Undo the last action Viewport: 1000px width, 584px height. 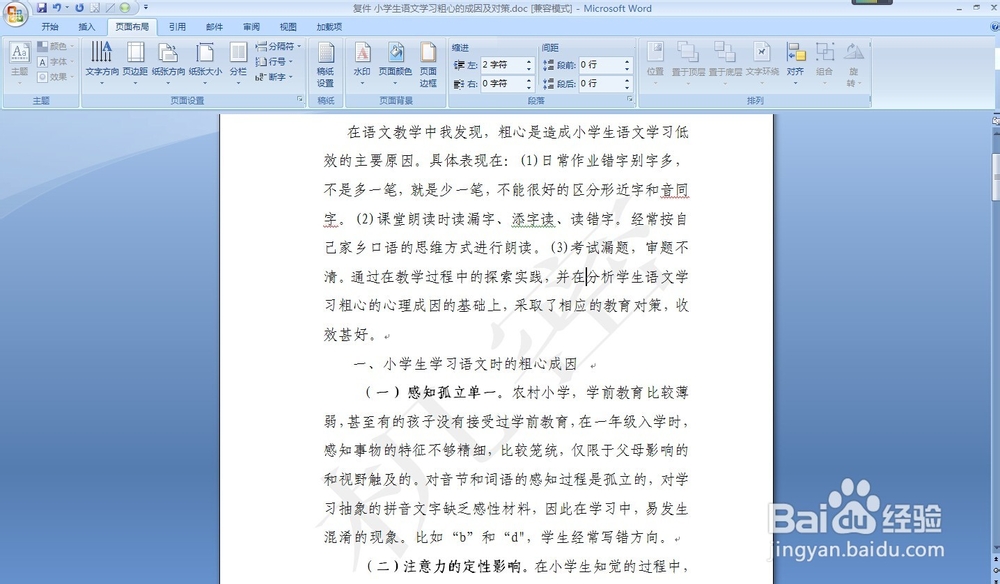pyautogui.click(x=56, y=8)
